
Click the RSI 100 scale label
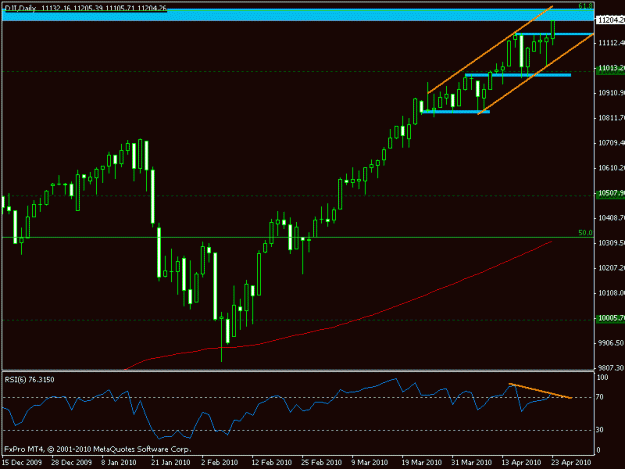(x=603, y=377)
